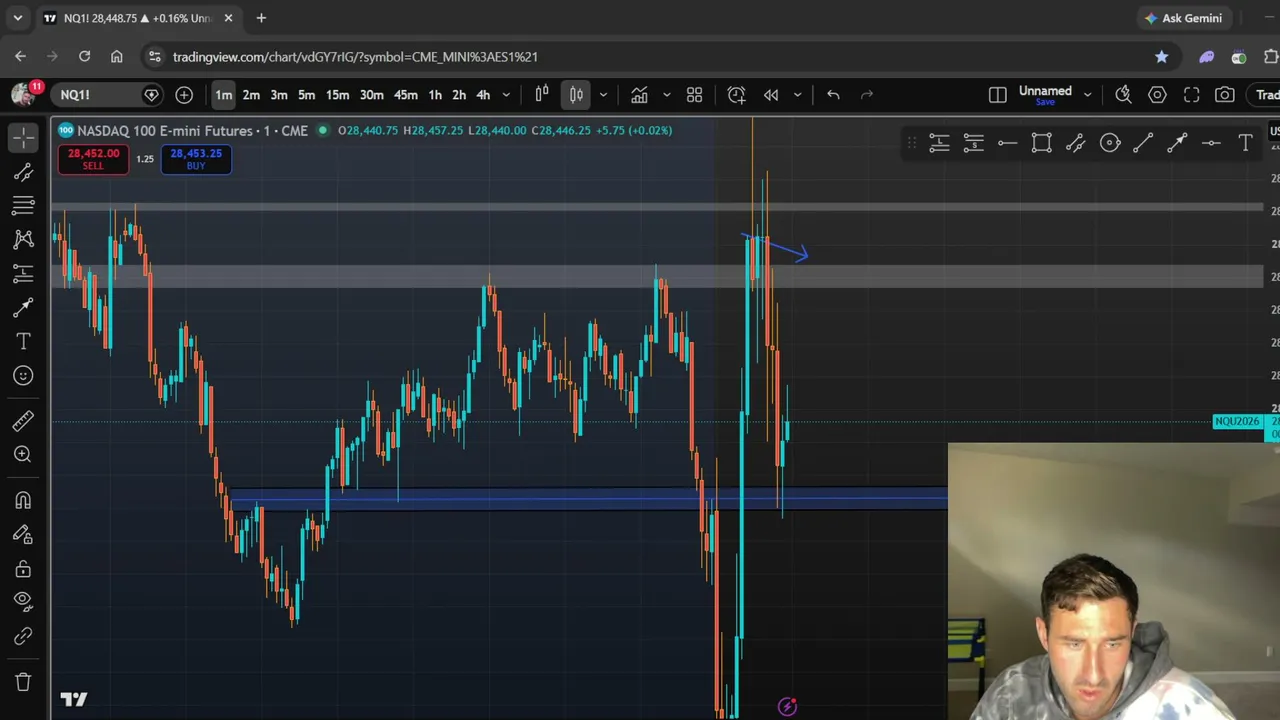This screenshot has width=1280, height=720.
Task: Start bar replay mode
Action: coord(771,95)
